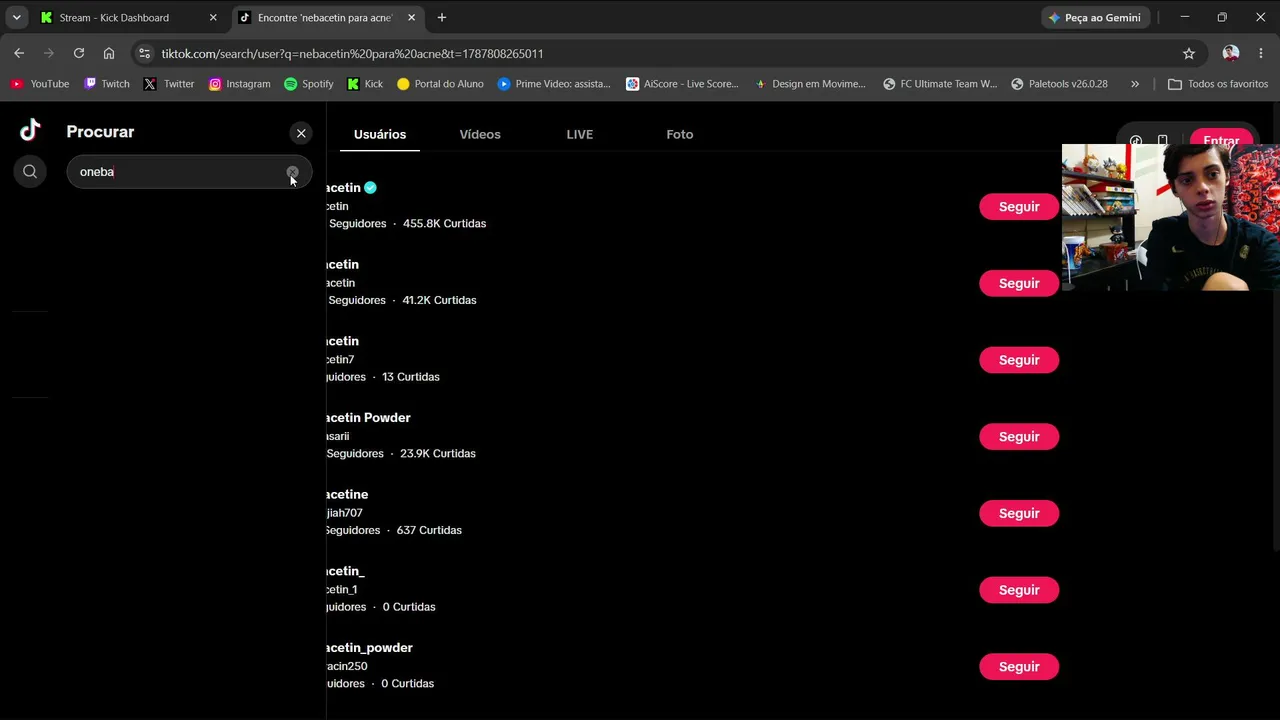The width and height of the screenshot is (1280, 720).
Task: Go back to the previous page
Action: pos(19,53)
